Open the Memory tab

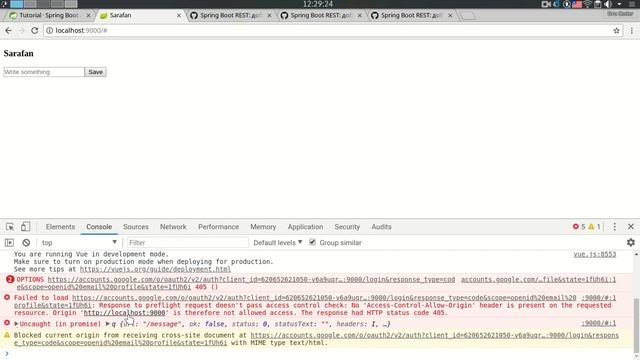(x=263, y=227)
